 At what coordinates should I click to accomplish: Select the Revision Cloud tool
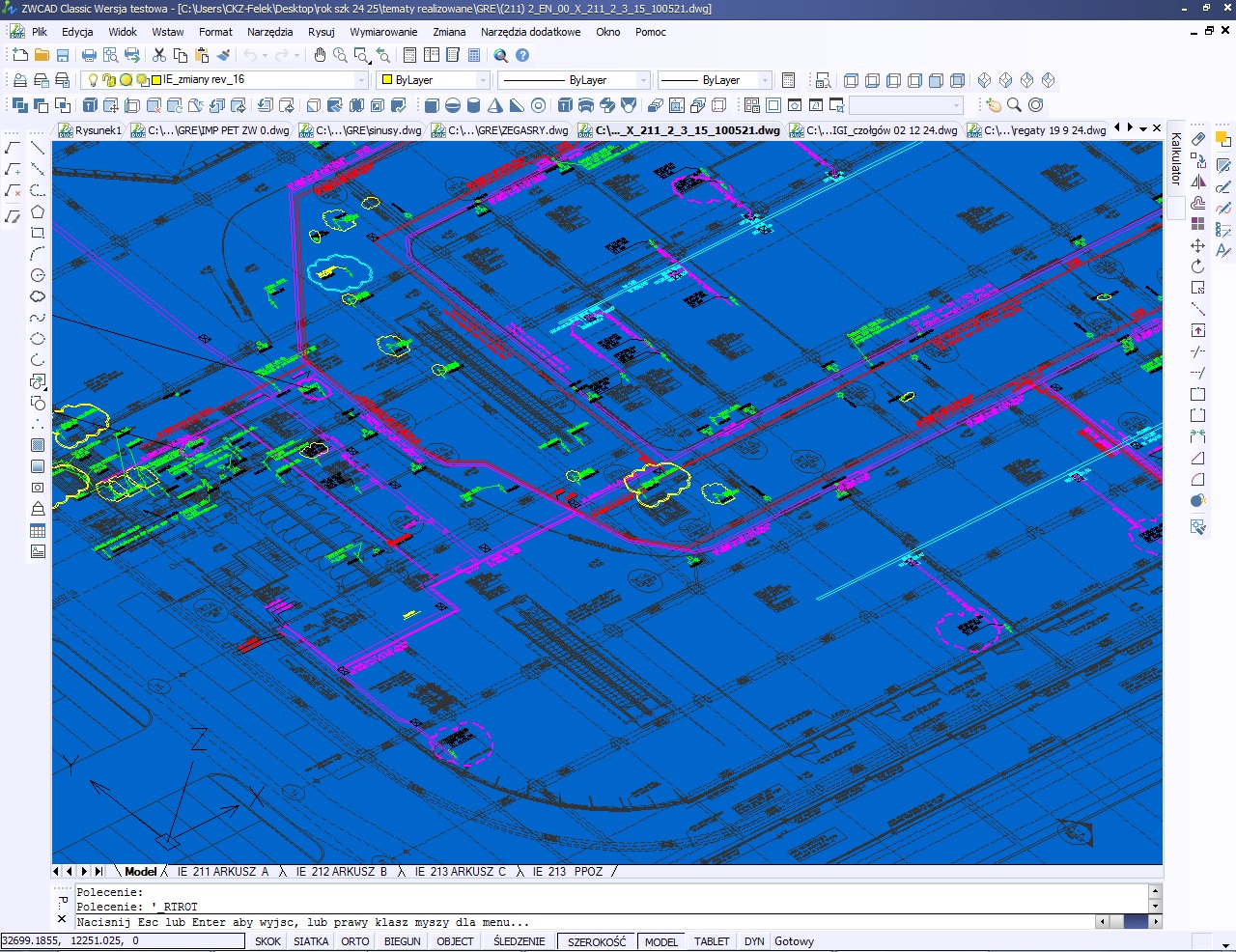[38, 296]
